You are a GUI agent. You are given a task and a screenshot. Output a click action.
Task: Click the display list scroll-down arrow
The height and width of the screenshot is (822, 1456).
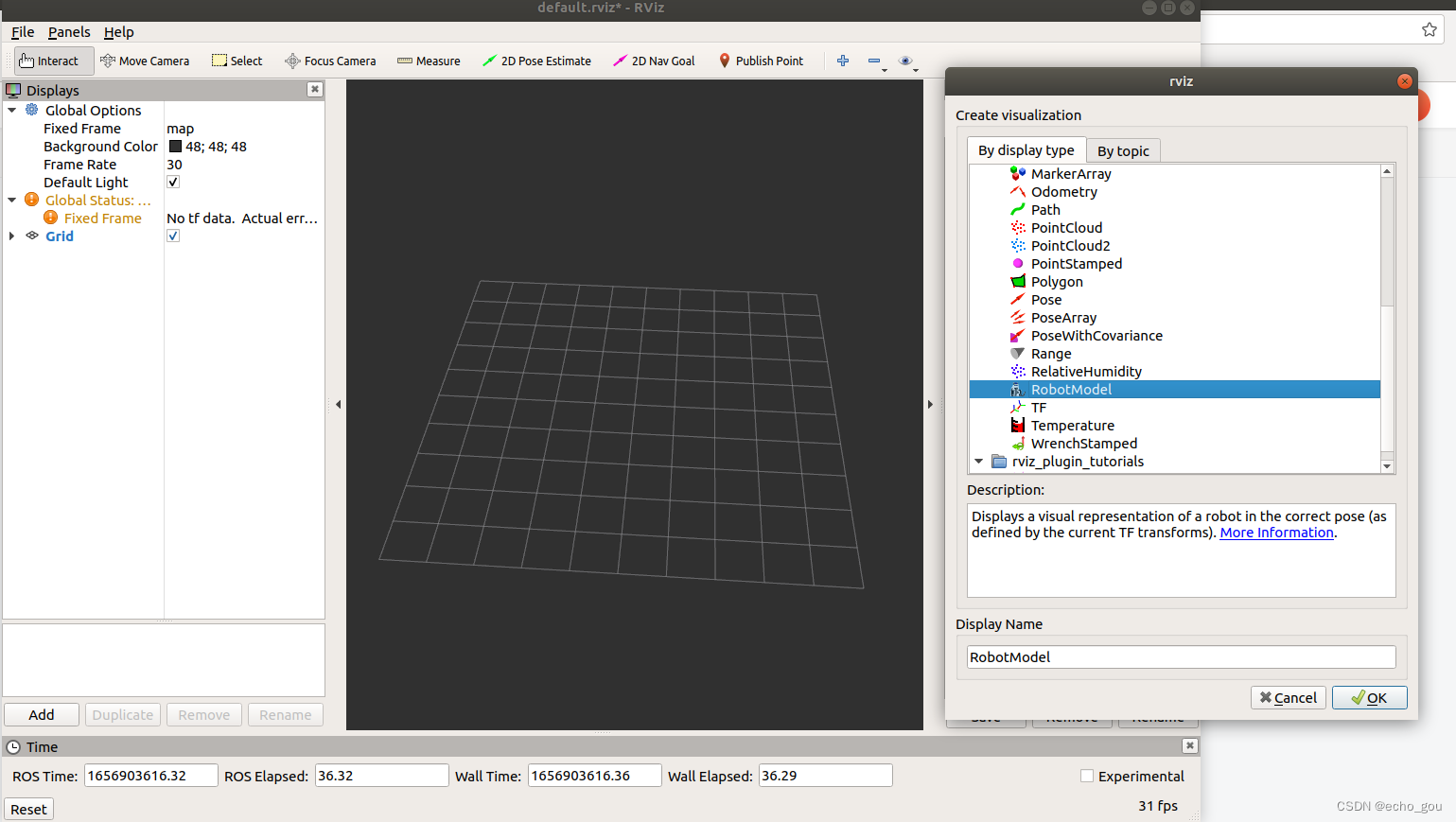[x=1387, y=466]
